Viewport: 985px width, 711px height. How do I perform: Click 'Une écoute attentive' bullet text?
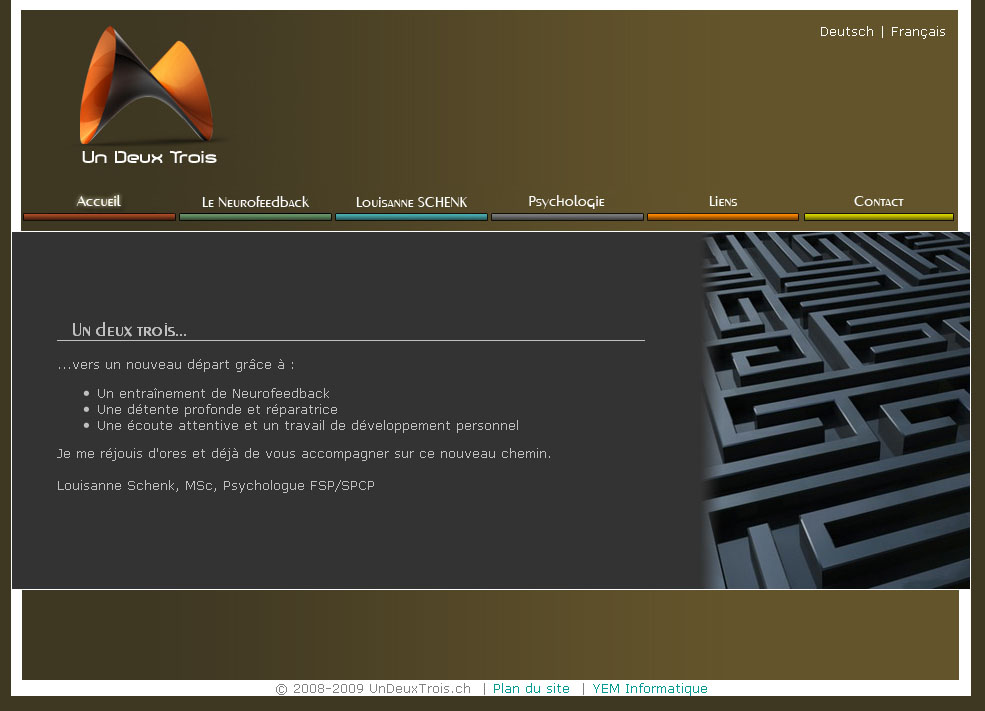coord(308,426)
